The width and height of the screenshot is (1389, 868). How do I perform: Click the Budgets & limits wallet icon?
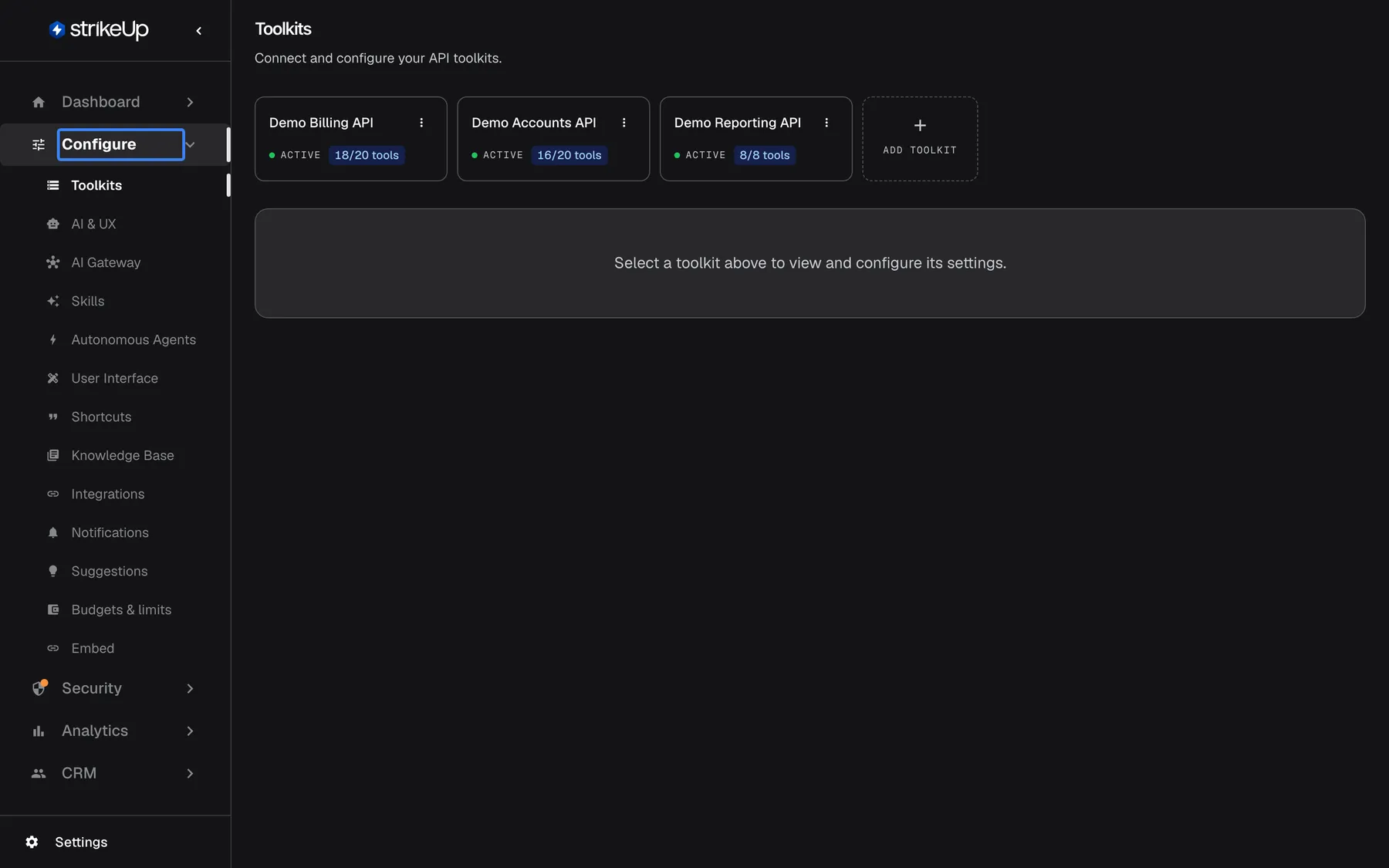[53, 610]
